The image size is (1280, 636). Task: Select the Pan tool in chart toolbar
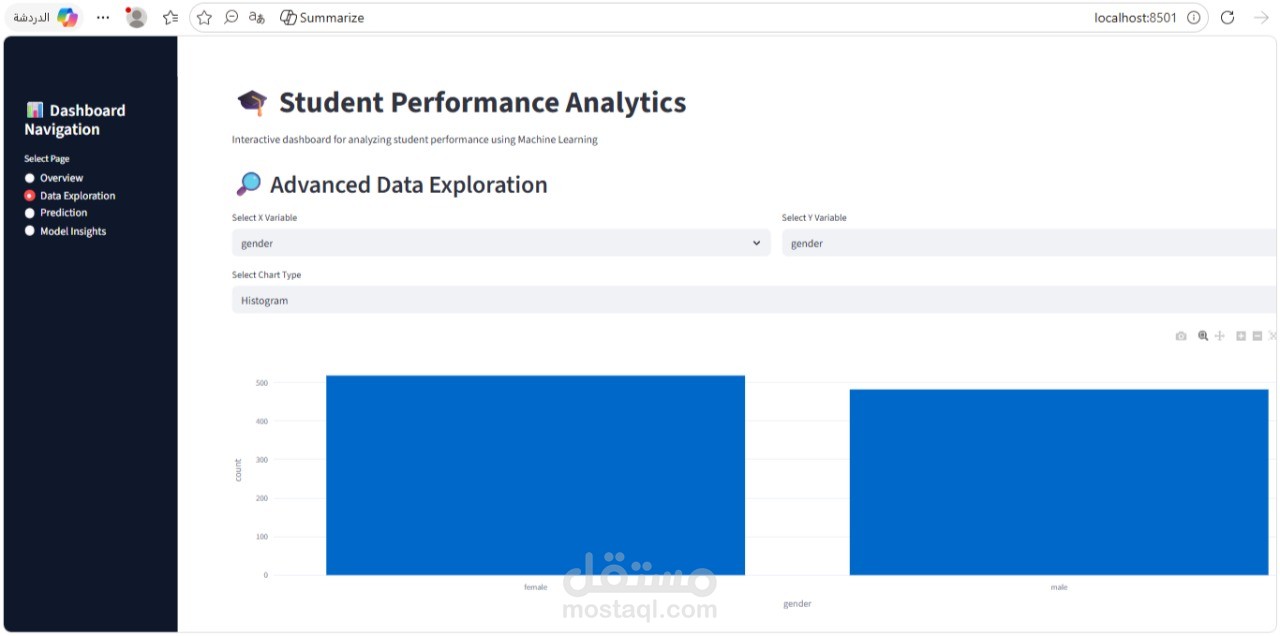tap(1220, 336)
